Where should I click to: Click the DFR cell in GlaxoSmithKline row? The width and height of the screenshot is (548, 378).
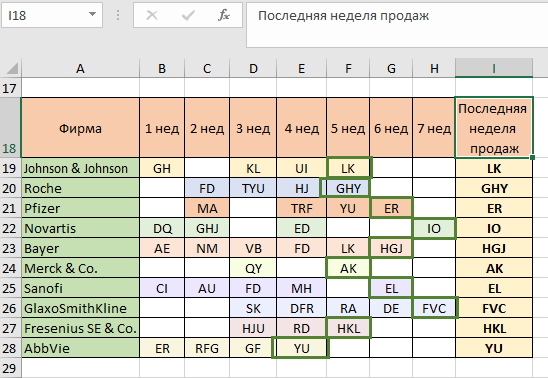(301, 308)
